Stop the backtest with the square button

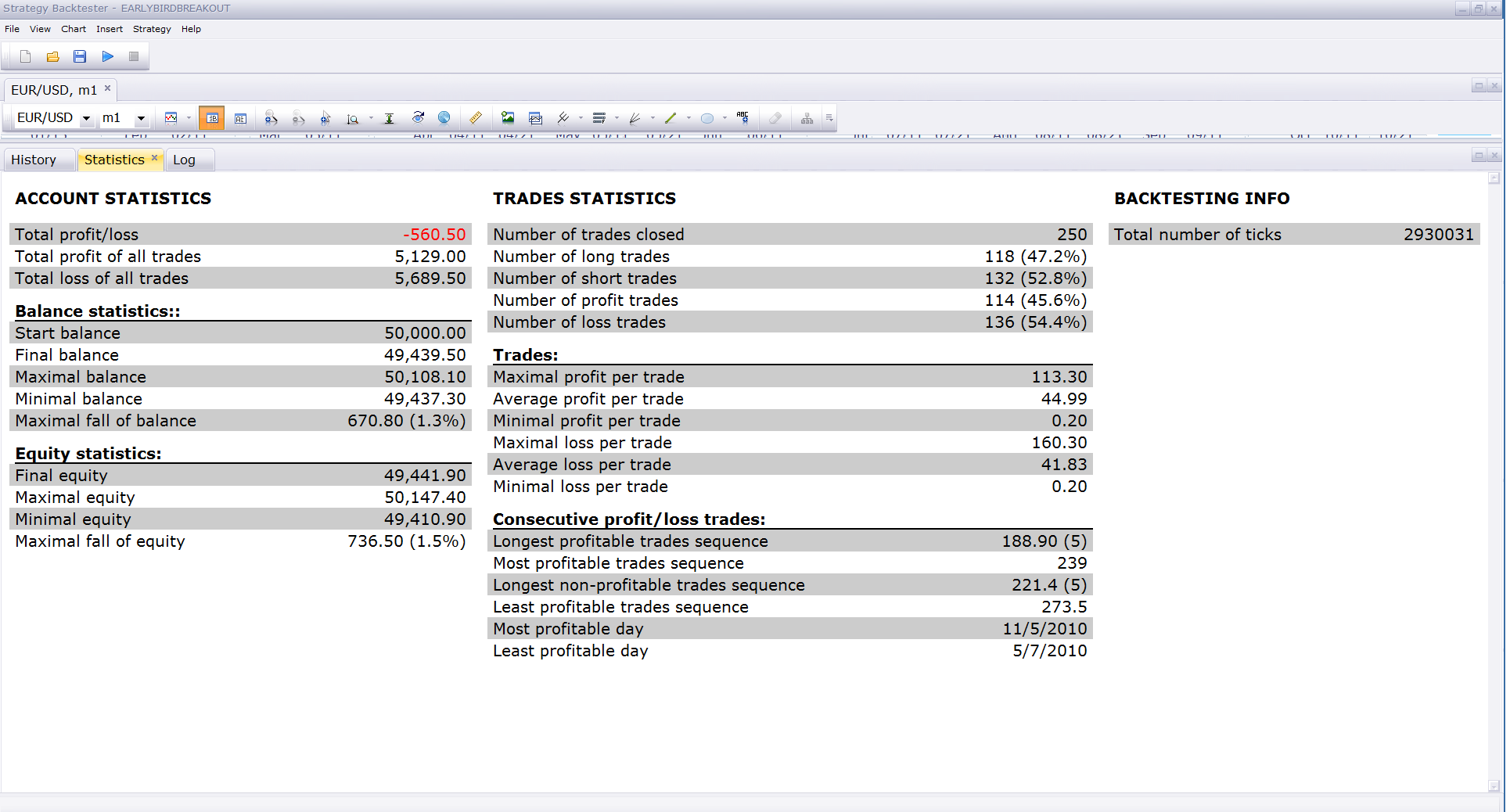(x=134, y=56)
